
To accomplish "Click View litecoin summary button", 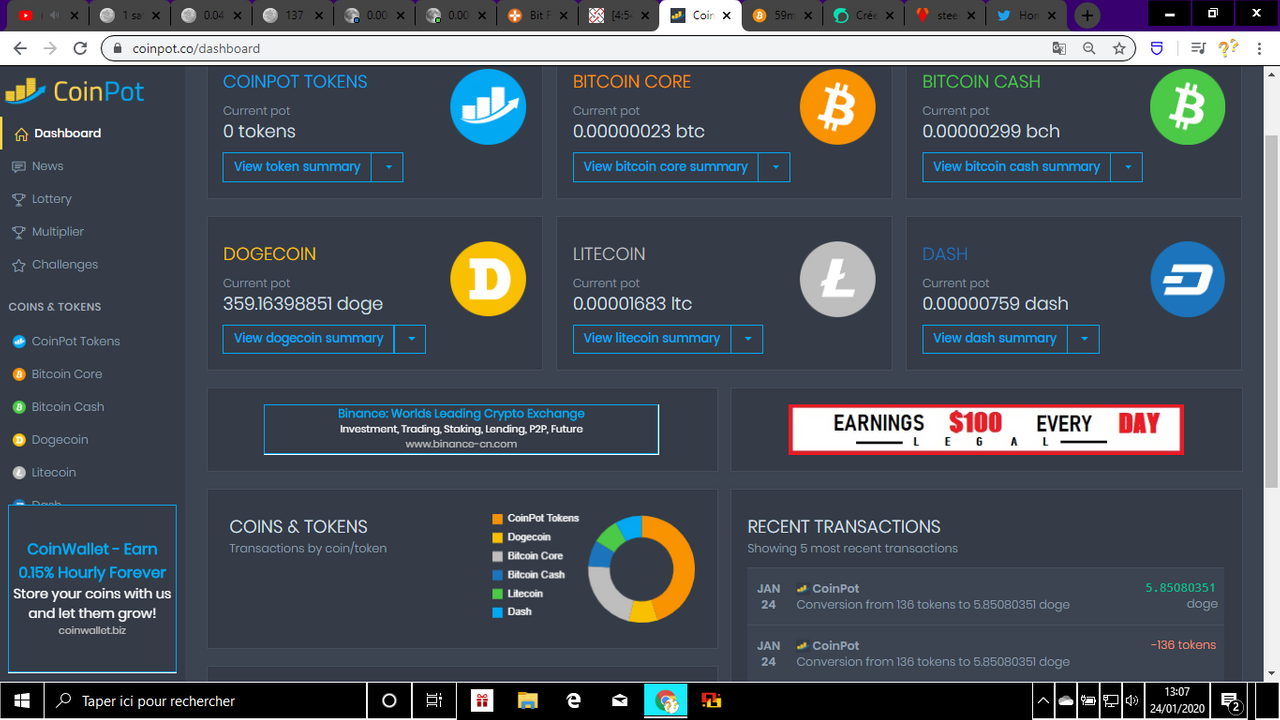I will (x=652, y=339).
